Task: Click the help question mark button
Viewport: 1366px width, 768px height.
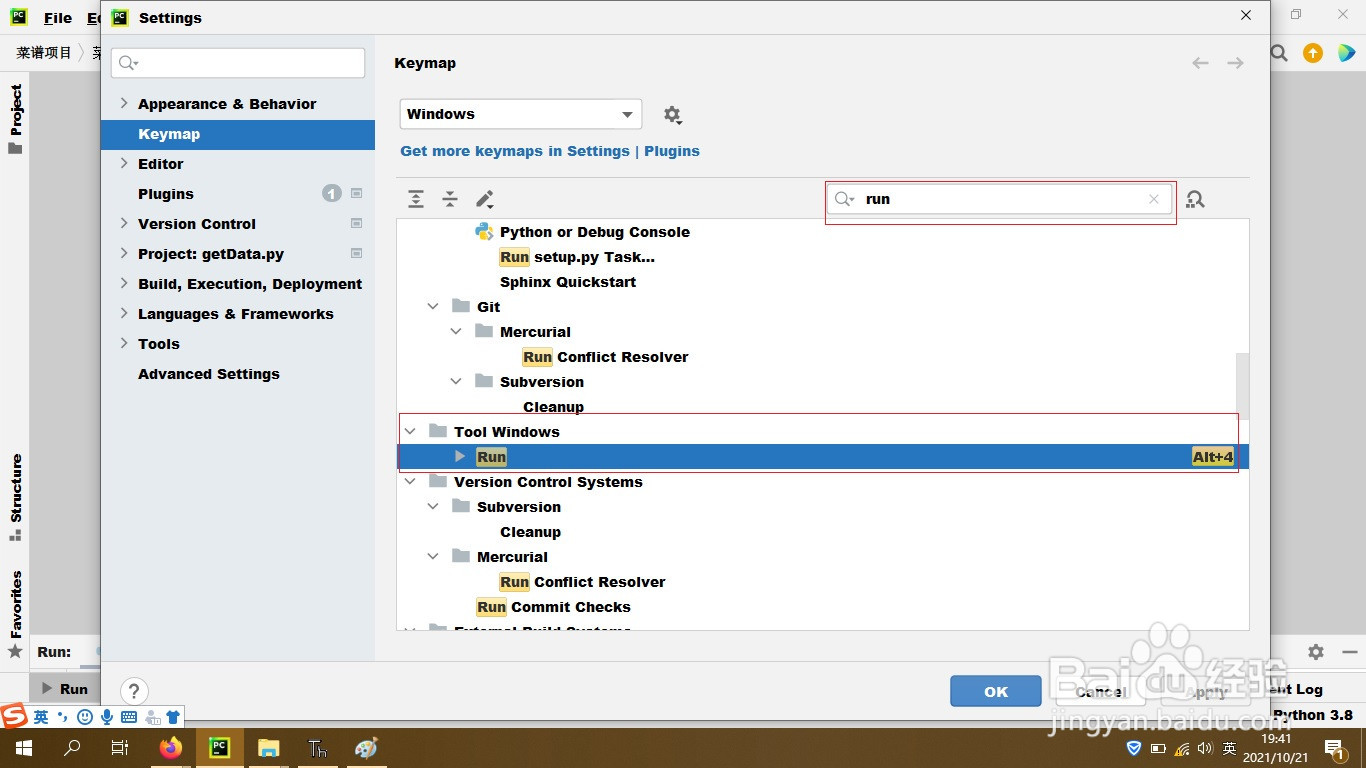Action: (x=134, y=691)
